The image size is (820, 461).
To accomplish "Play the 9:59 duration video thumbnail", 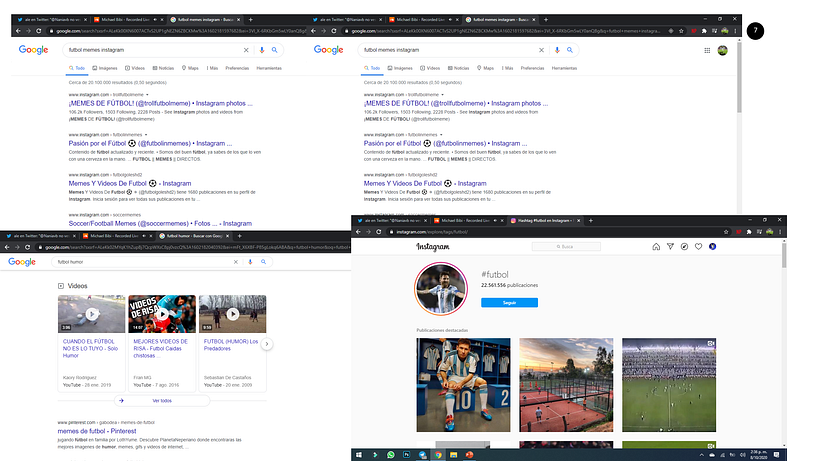I will tap(233, 314).
